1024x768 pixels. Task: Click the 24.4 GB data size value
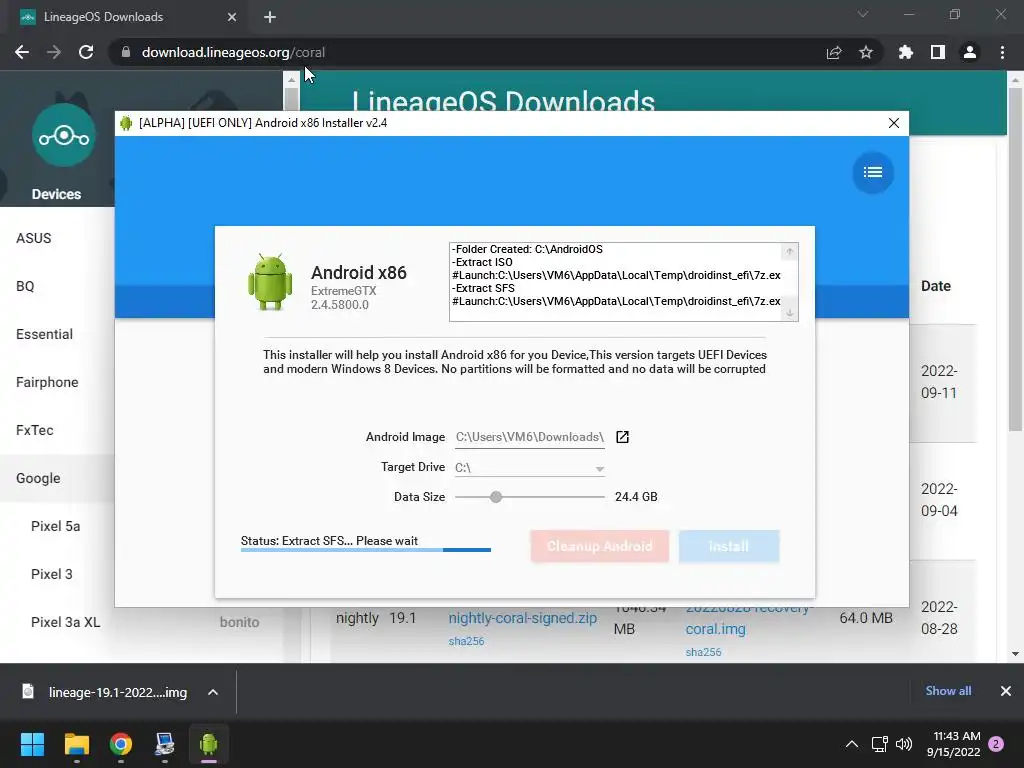tap(636, 497)
